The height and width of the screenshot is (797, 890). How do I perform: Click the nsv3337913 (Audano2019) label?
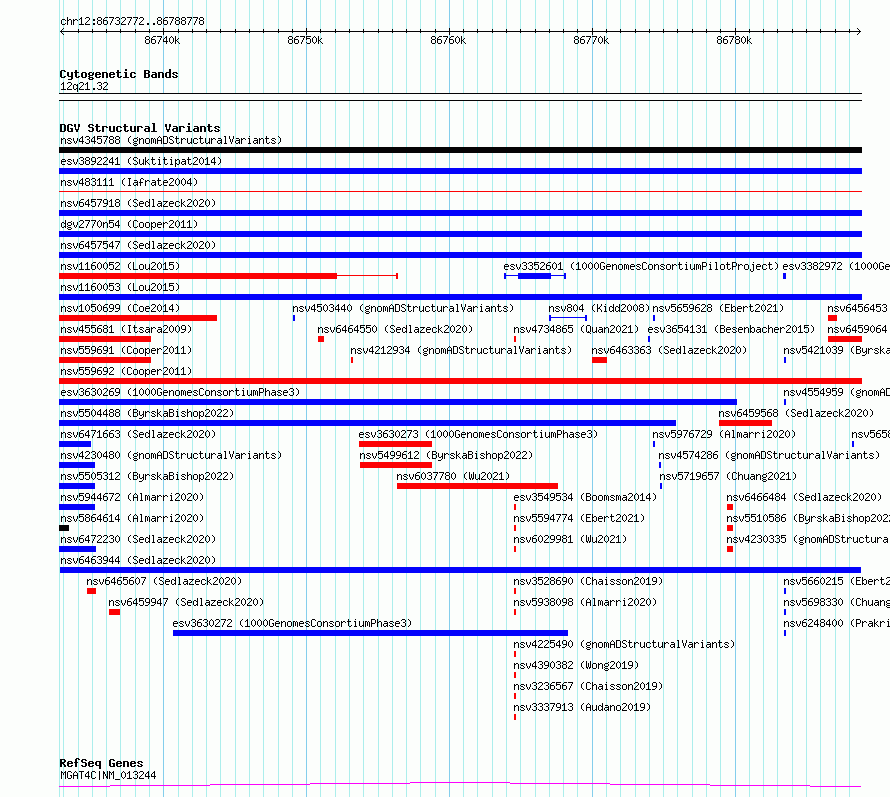tap(582, 707)
